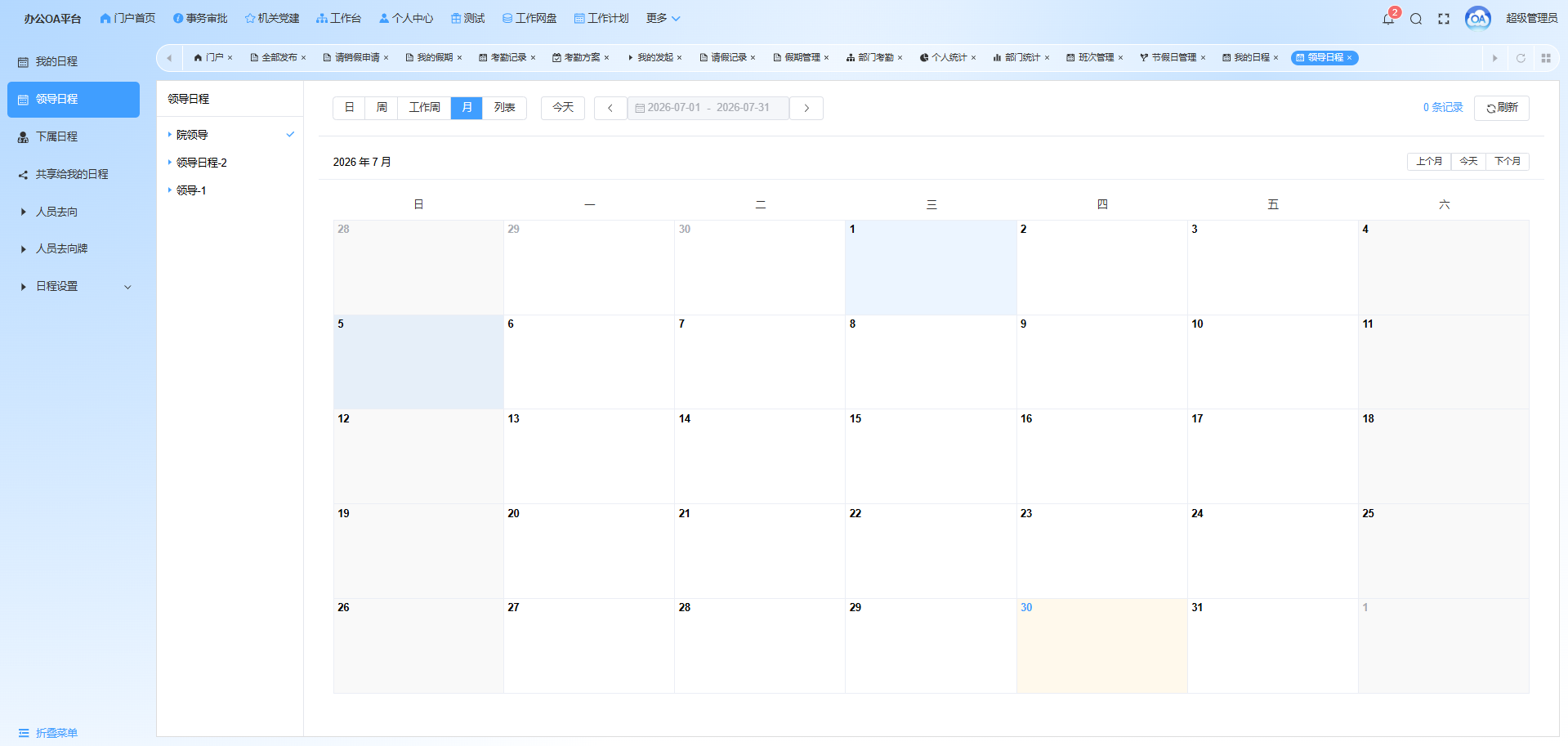This screenshot has height=746, width=1568.
Task: Open the tab grid menu icon
Action: pyautogui.click(x=1546, y=58)
